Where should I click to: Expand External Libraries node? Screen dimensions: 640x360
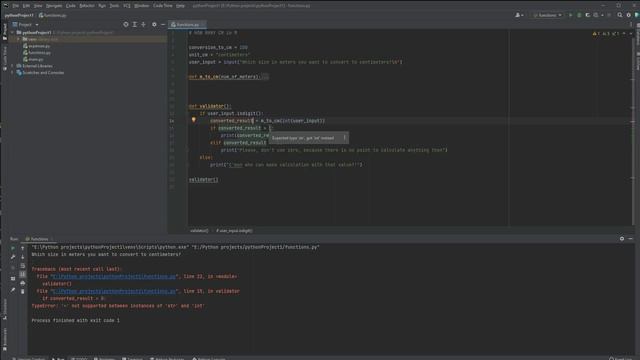tap(13, 66)
